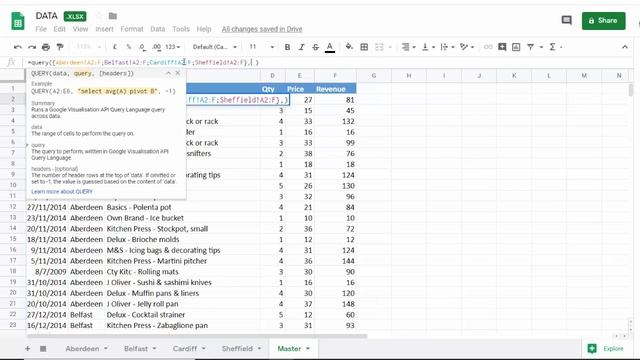Switch to the Sheffield sheet tab
The width and height of the screenshot is (640, 360).
coord(237,349)
